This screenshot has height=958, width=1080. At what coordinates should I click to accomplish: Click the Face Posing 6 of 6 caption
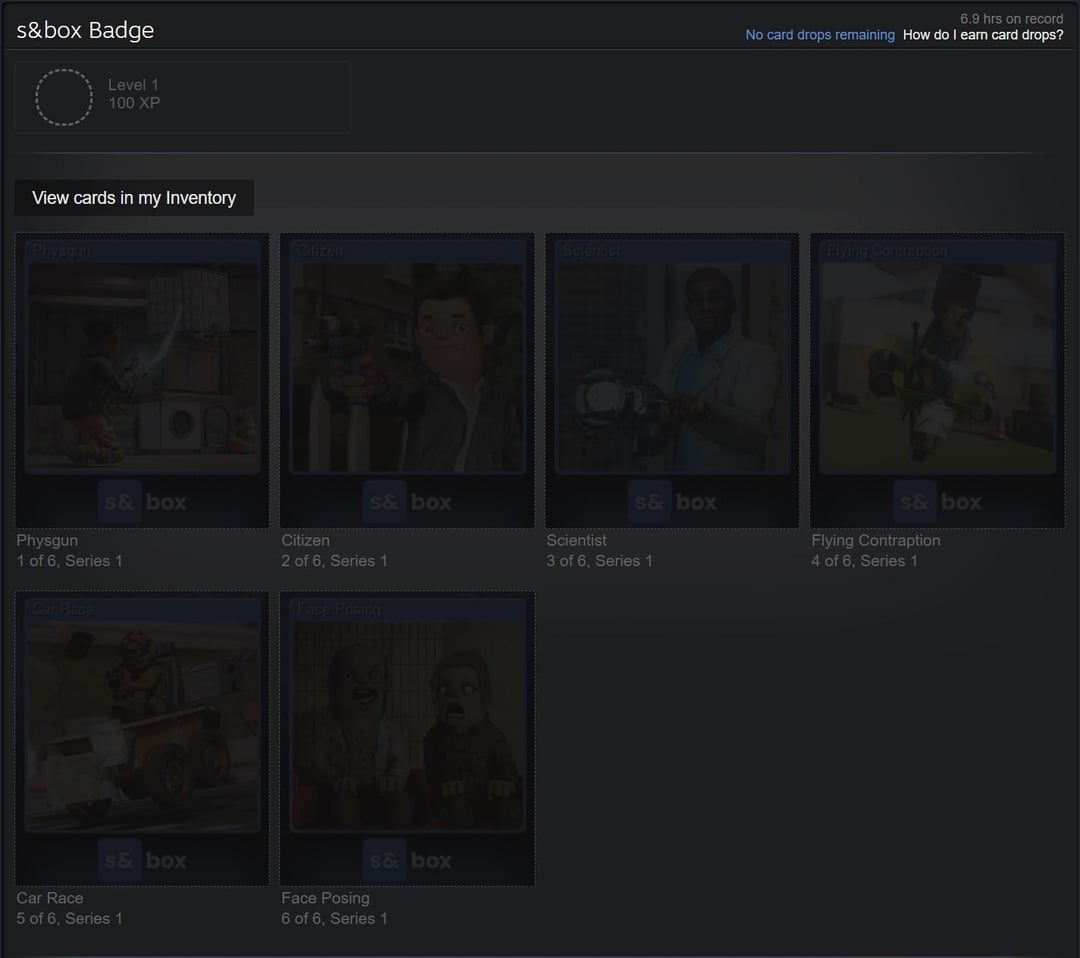coord(334,908)
